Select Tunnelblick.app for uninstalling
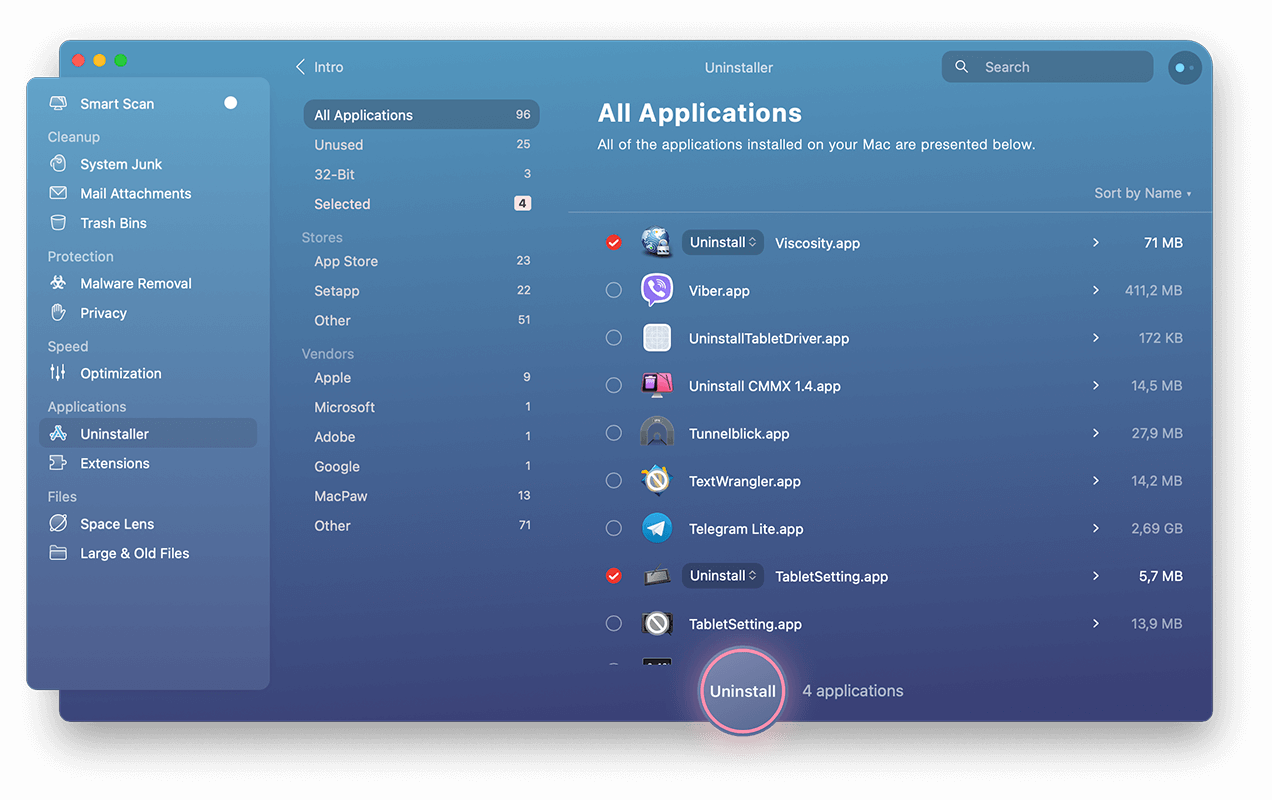The width and height of the screenshot is (1272, 800). pos(613,433)
